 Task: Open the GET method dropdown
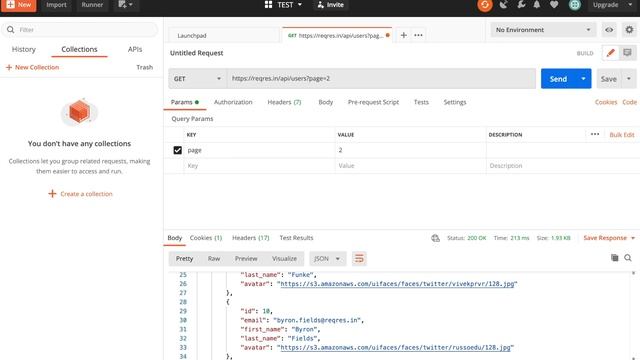tap(197, 78)
